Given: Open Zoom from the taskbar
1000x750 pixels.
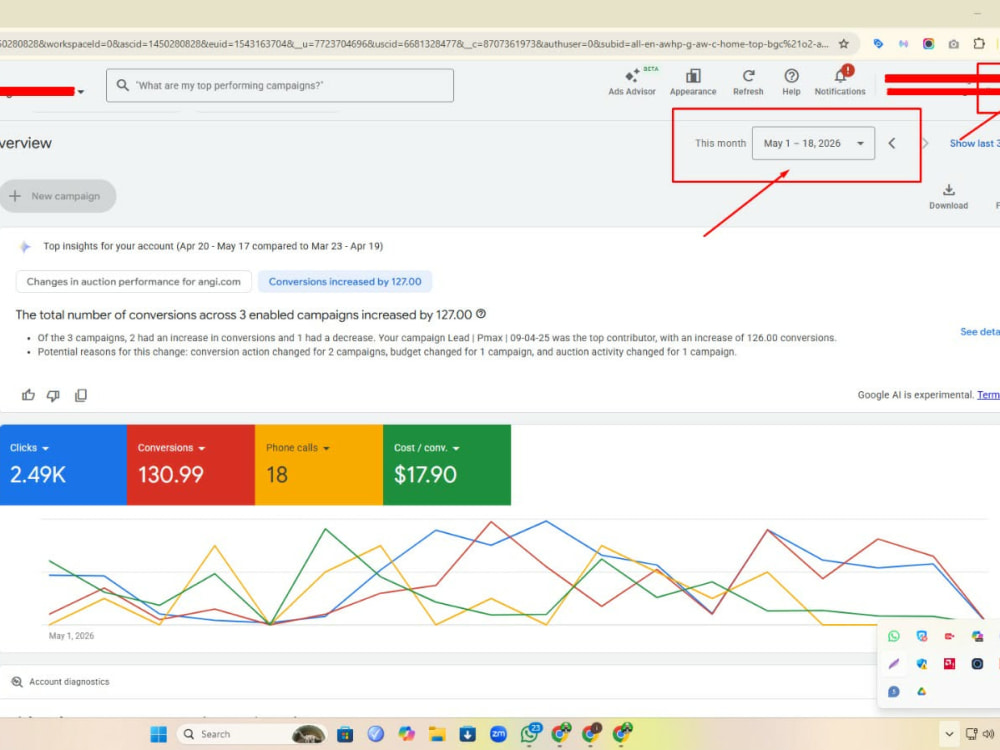Looking at the screenshot, I should [x=498, y=734].
